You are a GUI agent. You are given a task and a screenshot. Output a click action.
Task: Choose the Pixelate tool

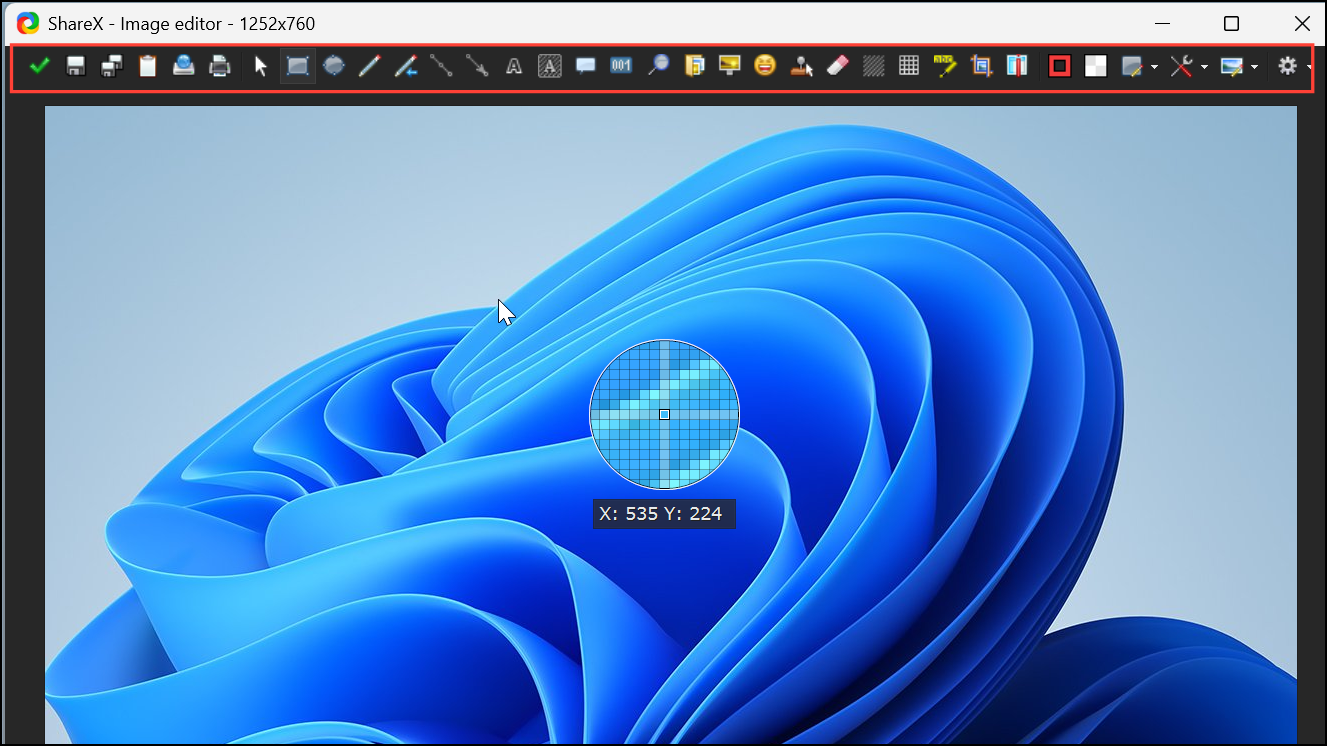[909, 66]
